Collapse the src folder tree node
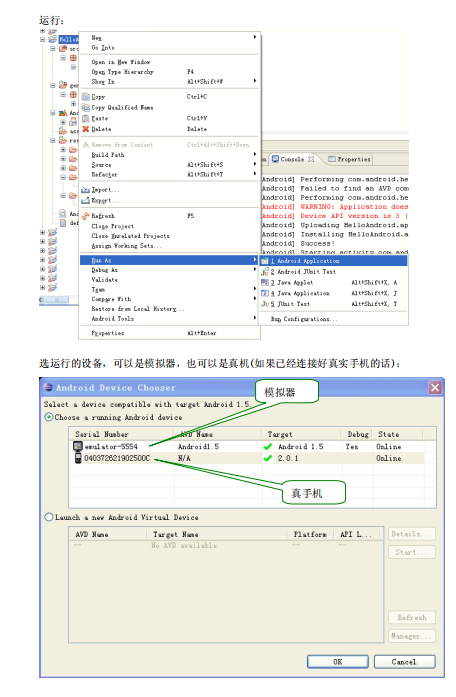The width and height of the screenshot is (456, 697). pos(52,48)
